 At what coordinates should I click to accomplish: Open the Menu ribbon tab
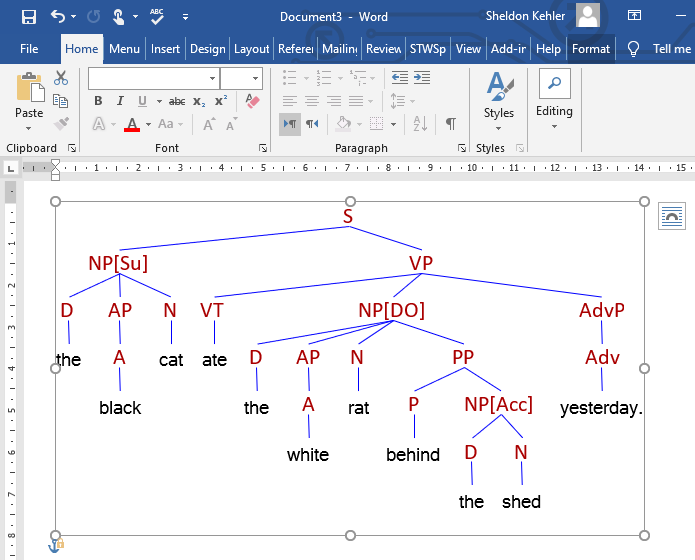click(x=124, y=49)
